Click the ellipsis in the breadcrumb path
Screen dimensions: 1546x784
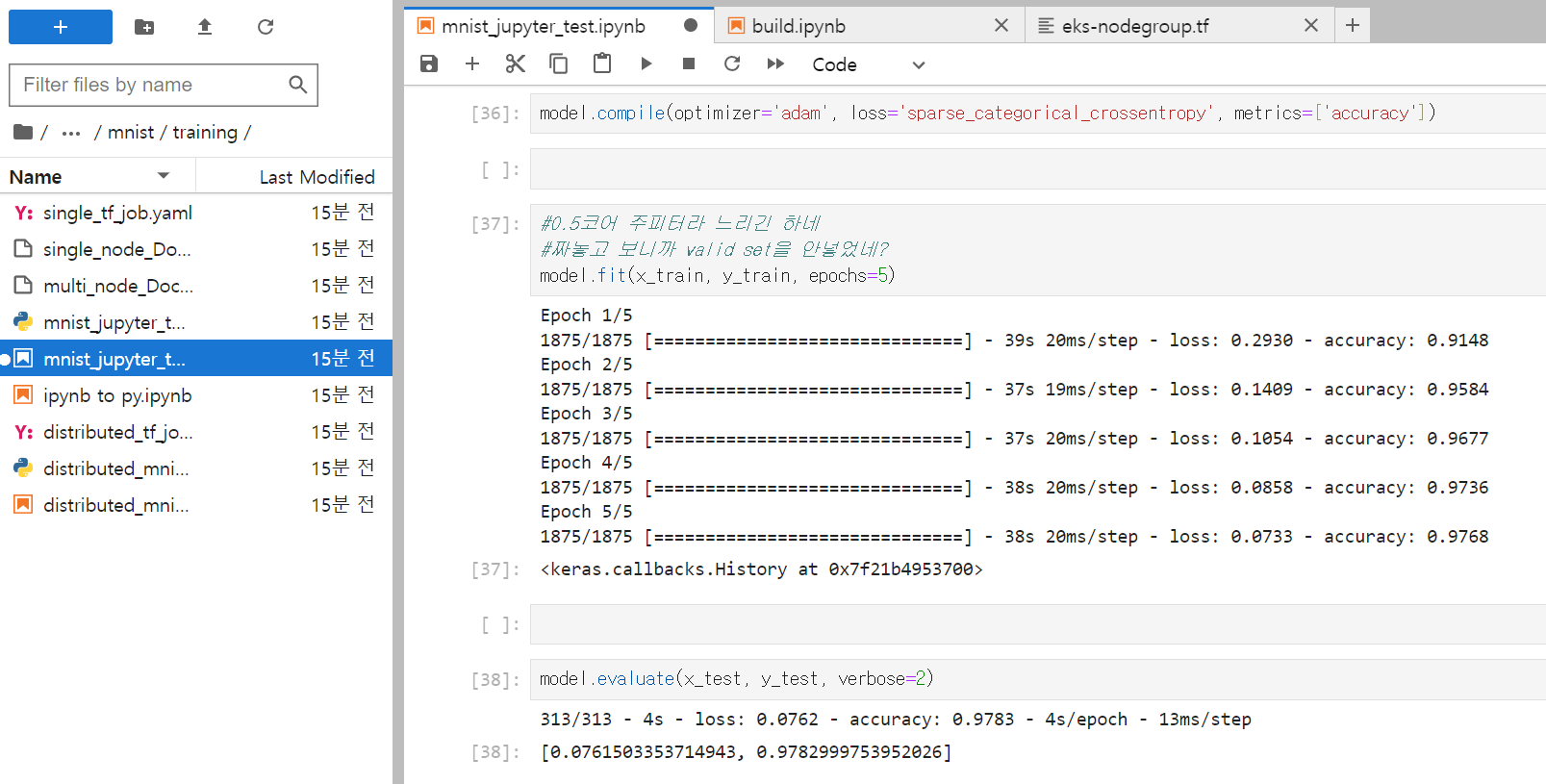[x=71, y=133]
